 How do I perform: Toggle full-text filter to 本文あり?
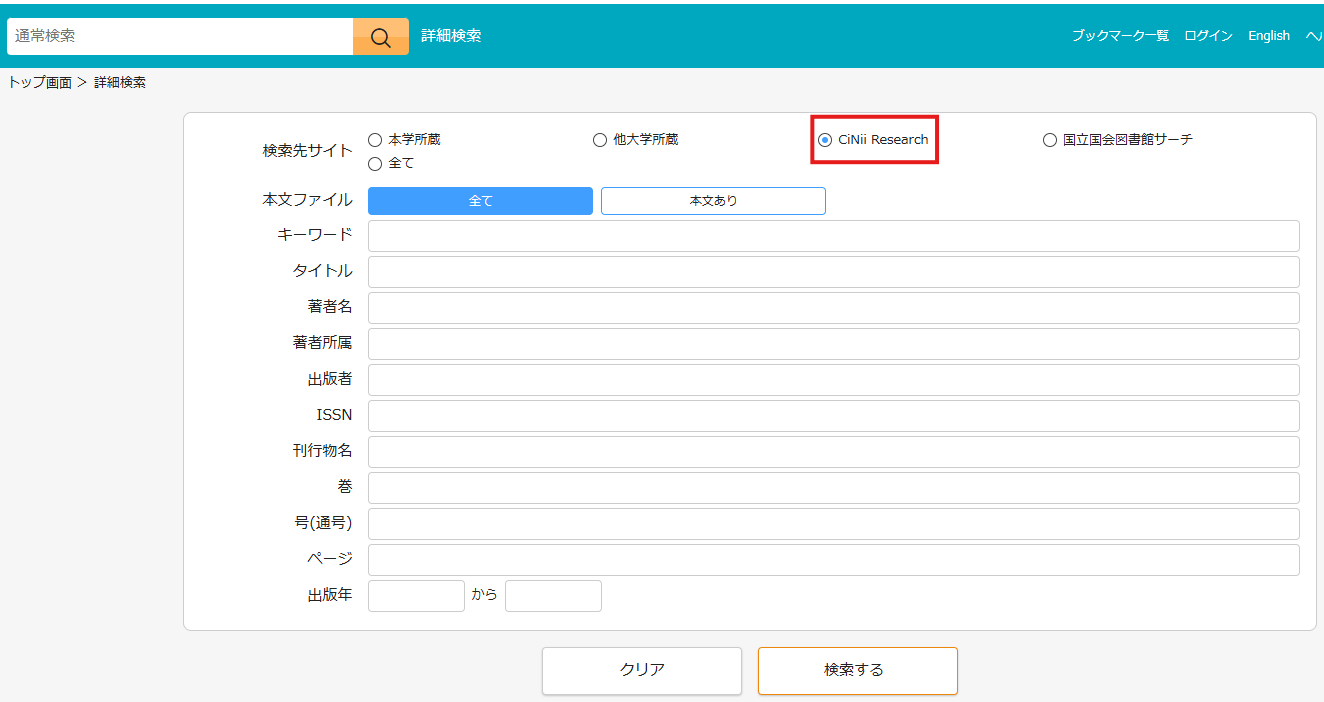[713, 201]
